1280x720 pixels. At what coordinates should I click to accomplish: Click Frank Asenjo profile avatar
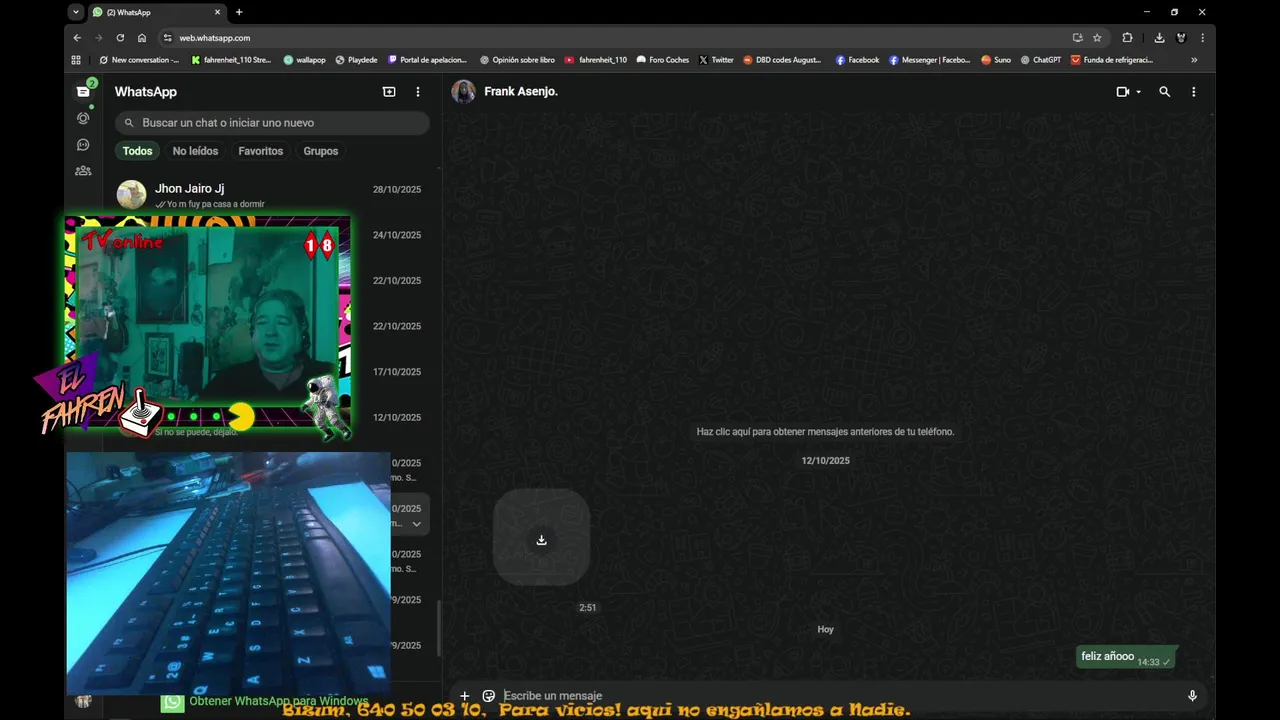463,91
